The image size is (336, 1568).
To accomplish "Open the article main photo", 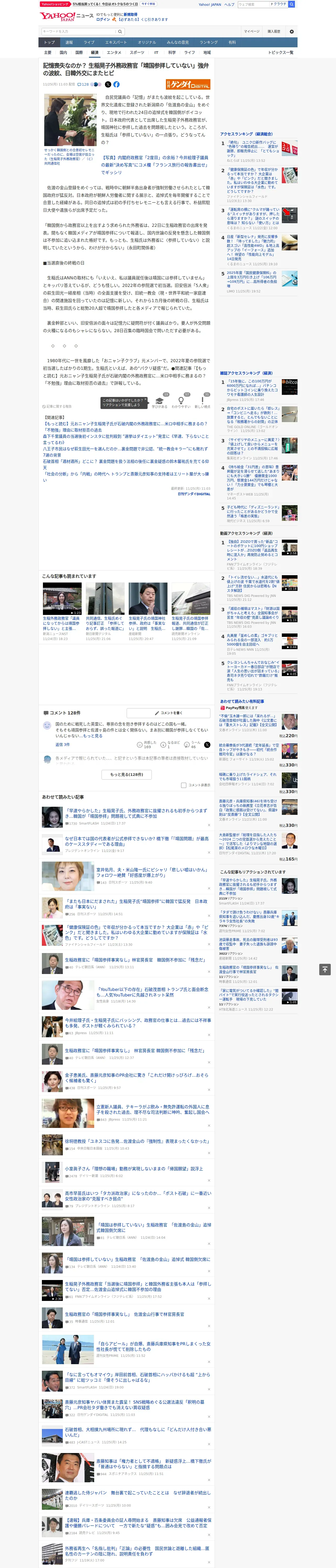I will coord(70,120).
